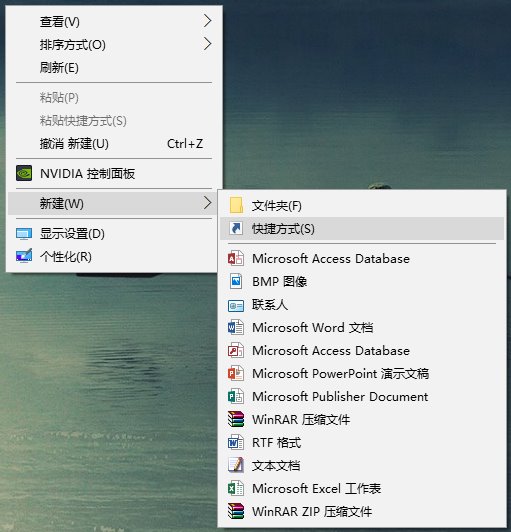
Task: Click the Microsoft Publisher Document icon
Action: click(x=236, y=396)
